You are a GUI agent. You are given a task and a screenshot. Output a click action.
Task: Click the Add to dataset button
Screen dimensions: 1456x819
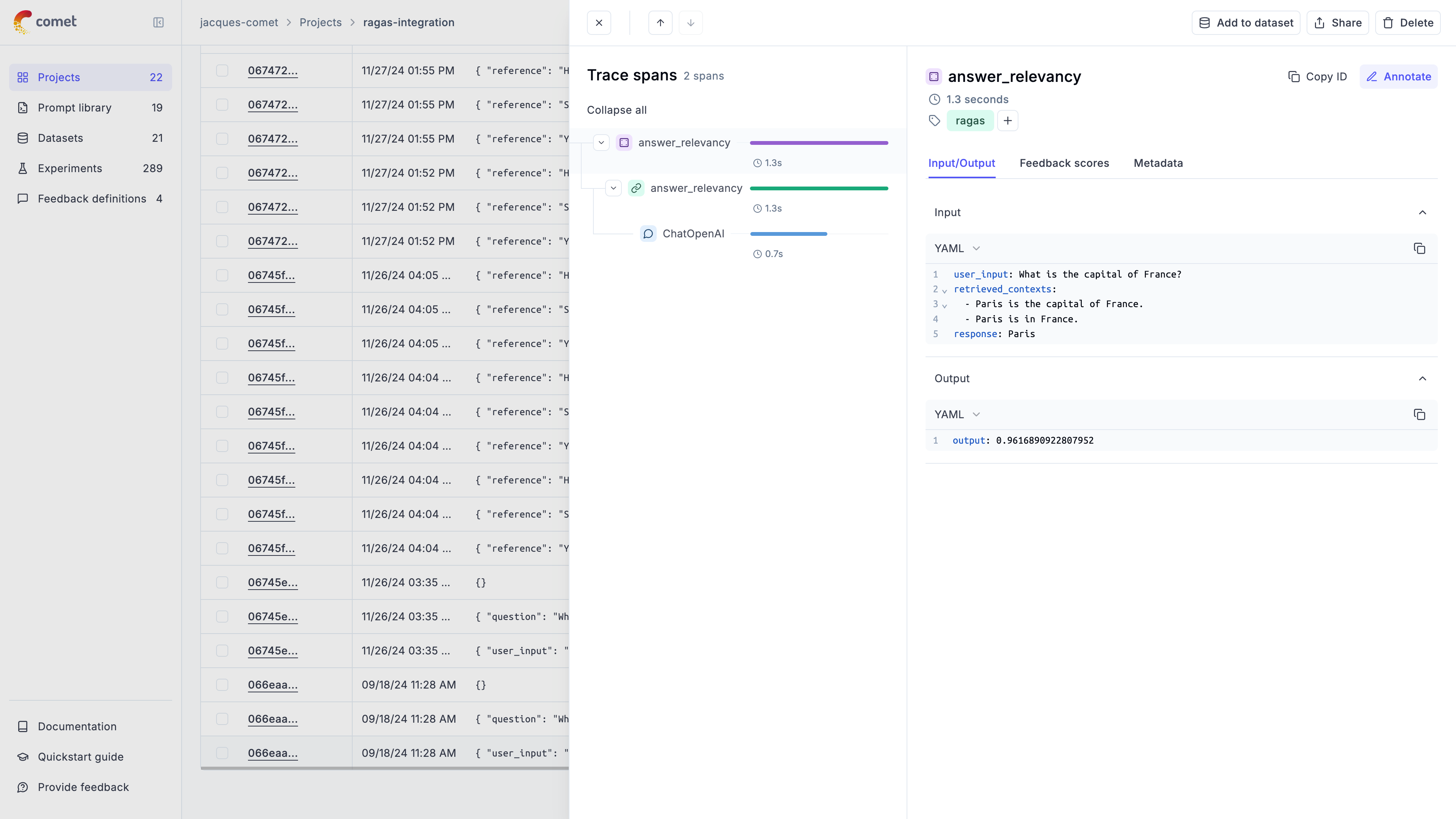(1246, 23)
